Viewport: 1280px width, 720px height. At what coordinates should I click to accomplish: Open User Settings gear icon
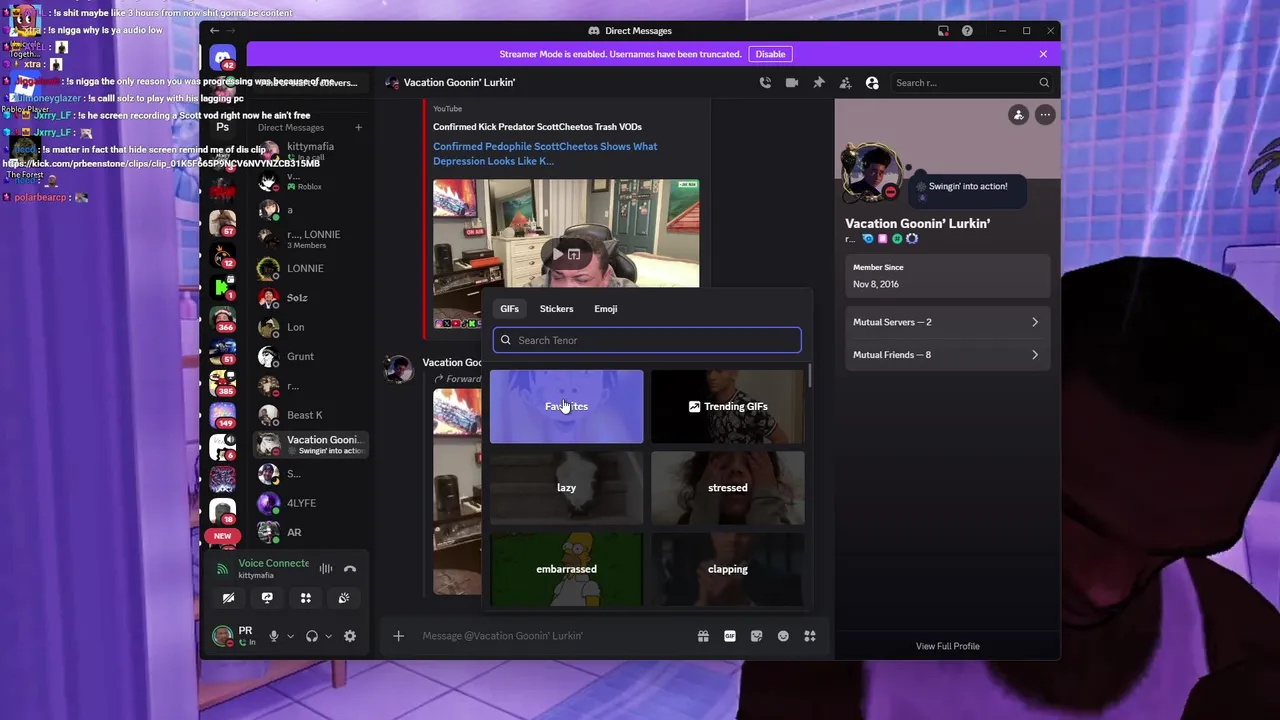(x=350, y=636)
